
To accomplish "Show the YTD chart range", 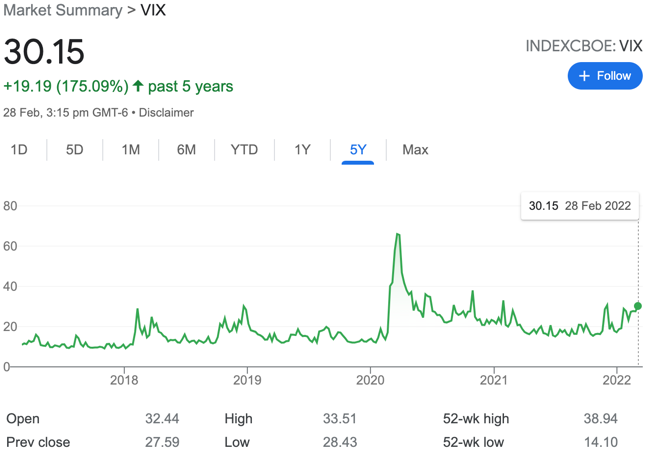I will pos(244,149).
